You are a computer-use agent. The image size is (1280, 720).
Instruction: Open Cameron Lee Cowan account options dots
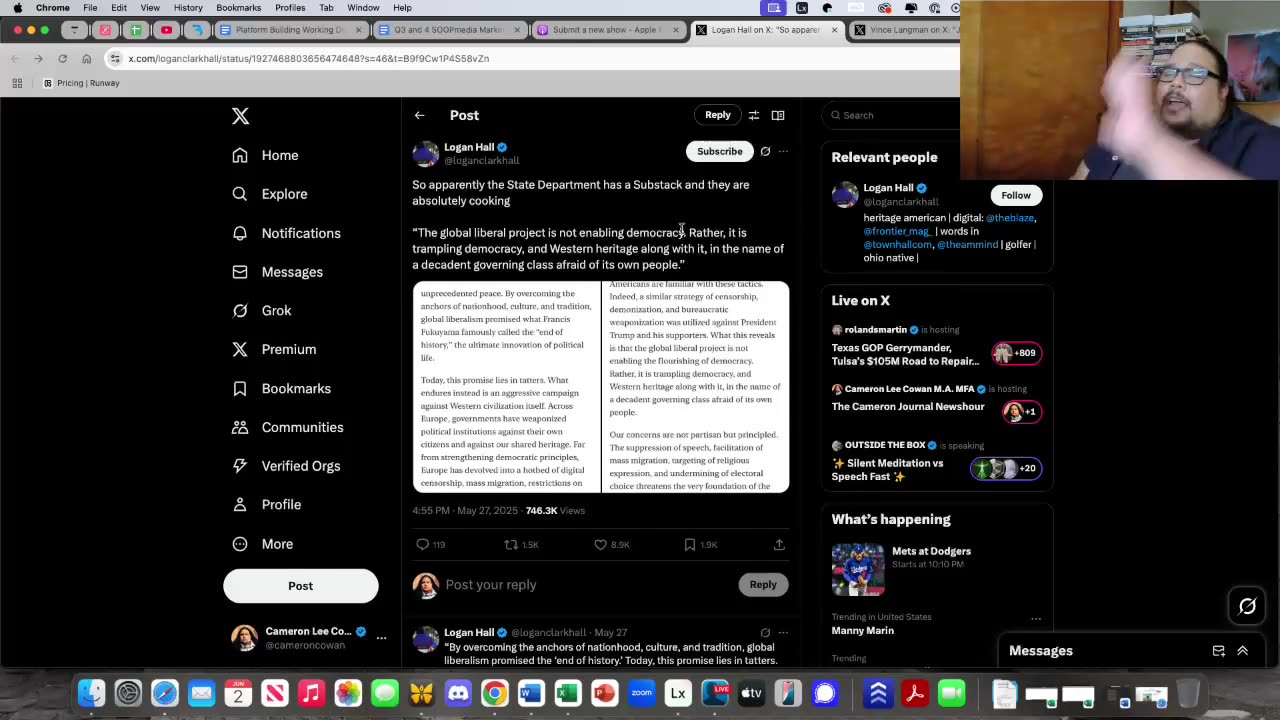coord(381,638)
